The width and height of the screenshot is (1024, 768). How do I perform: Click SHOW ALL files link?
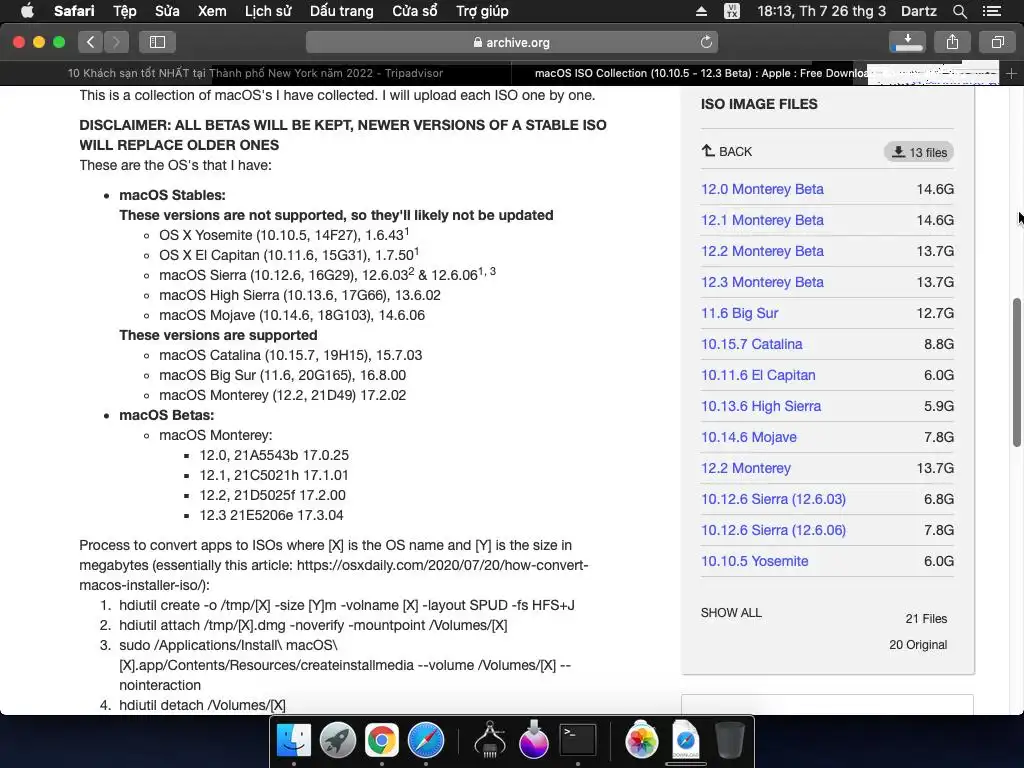pyautogui.click(x=731, y=613)
